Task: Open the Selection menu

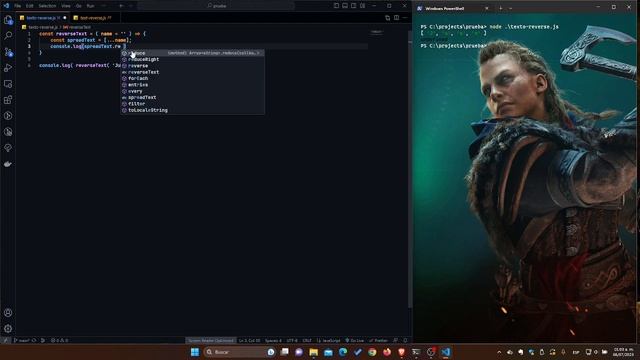Action: tap(47, 6)
